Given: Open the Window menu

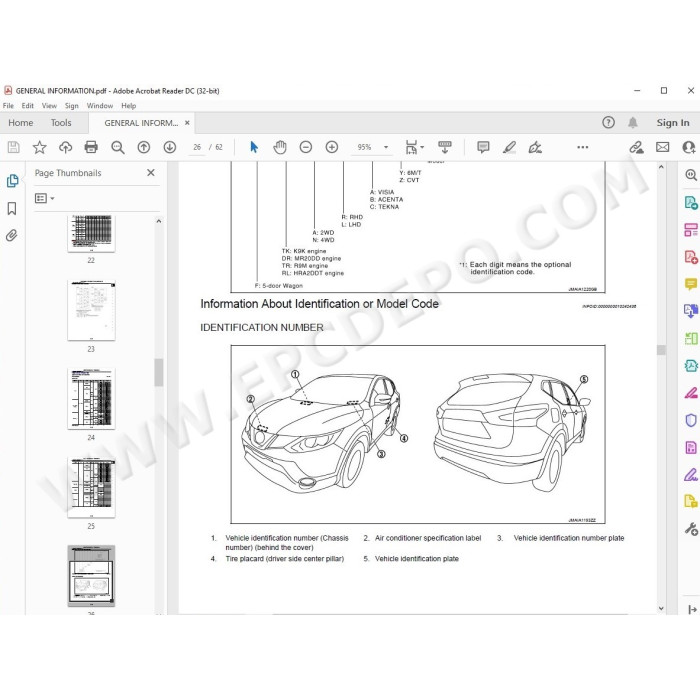Looking at the screenshot, I should pos(100,106).
